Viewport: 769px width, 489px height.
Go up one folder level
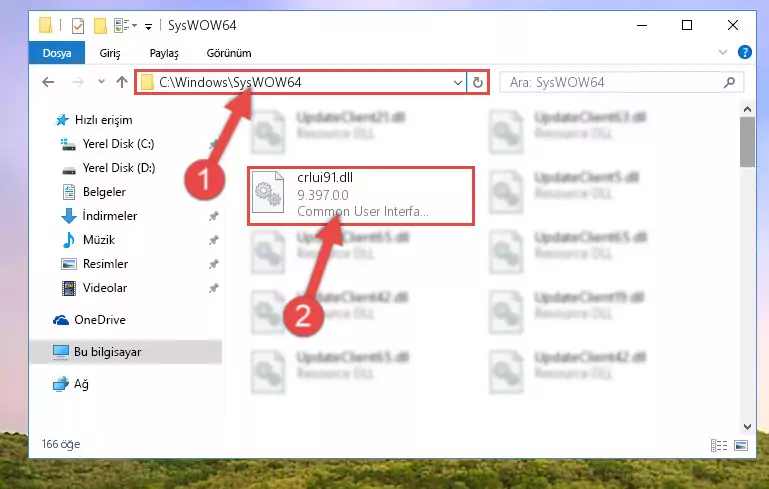[x=122, y=82]
